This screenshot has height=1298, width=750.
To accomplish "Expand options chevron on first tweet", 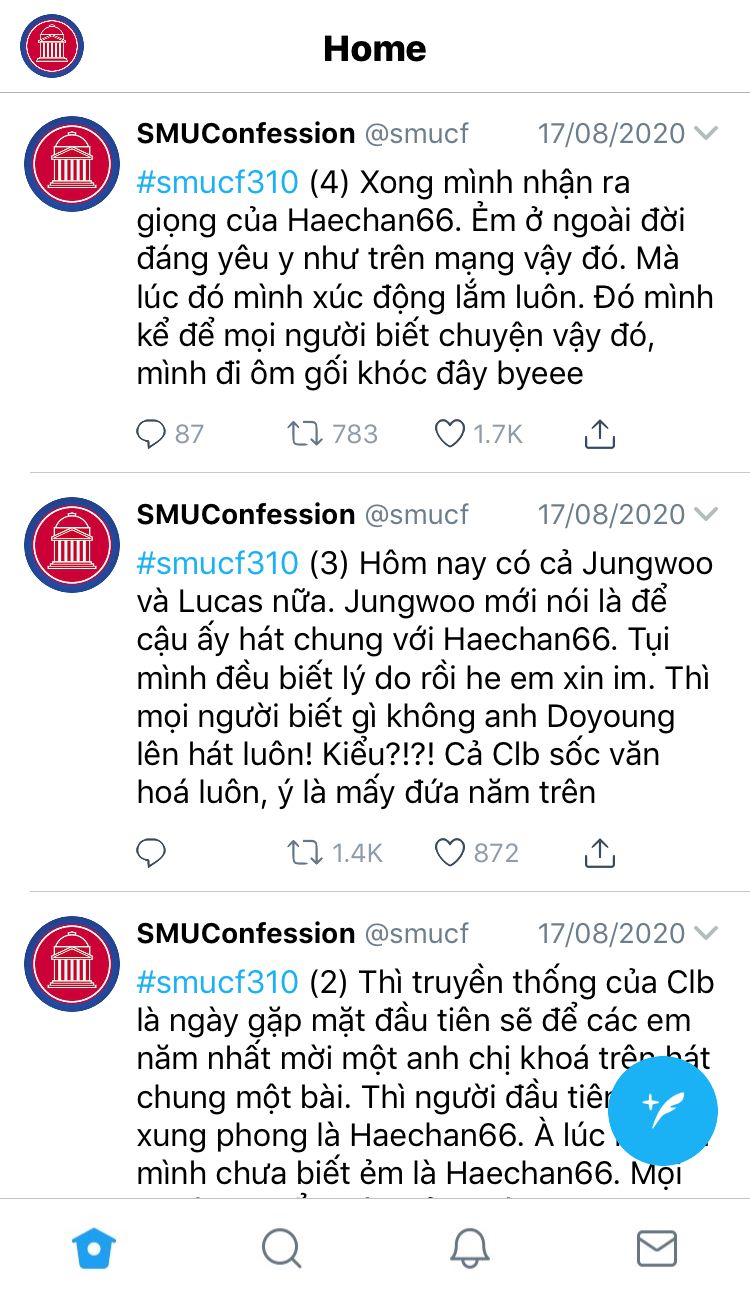I will pos(706,134).
